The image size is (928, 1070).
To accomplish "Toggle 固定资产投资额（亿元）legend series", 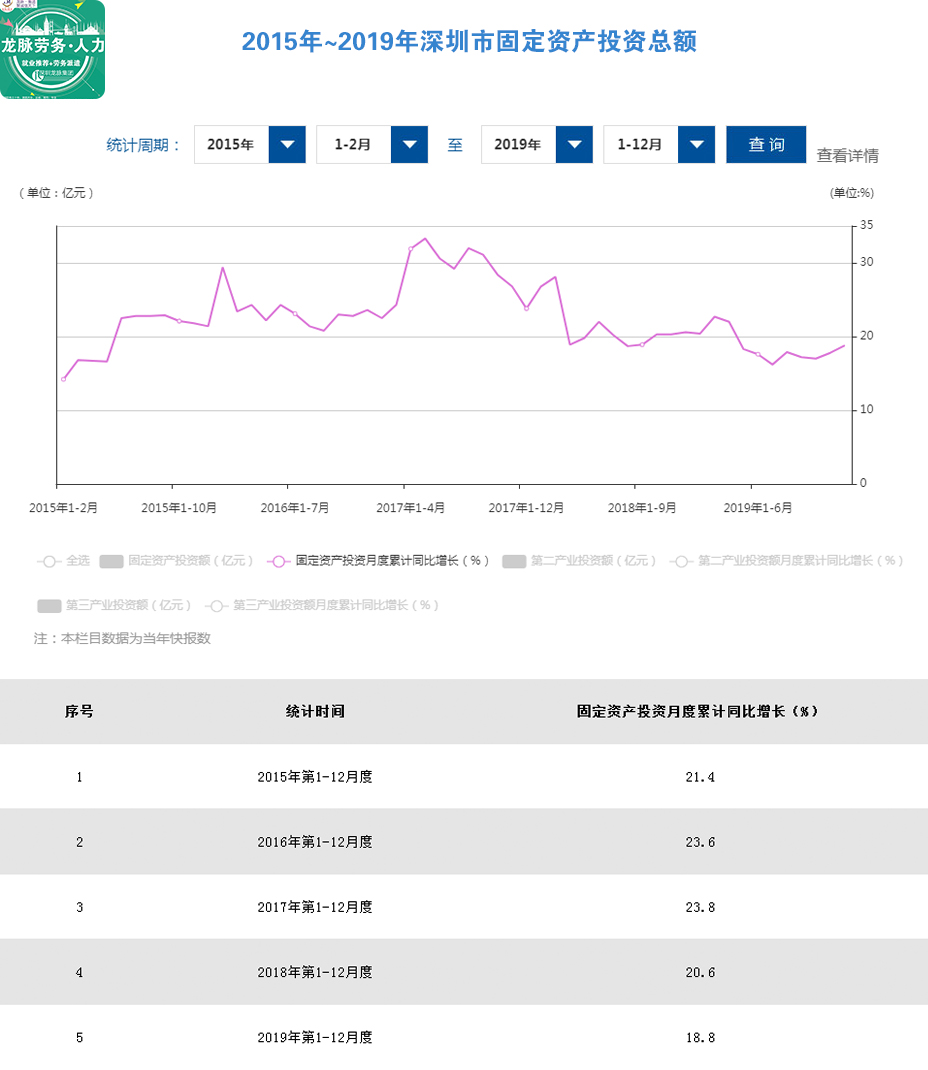I will [177, 561].
